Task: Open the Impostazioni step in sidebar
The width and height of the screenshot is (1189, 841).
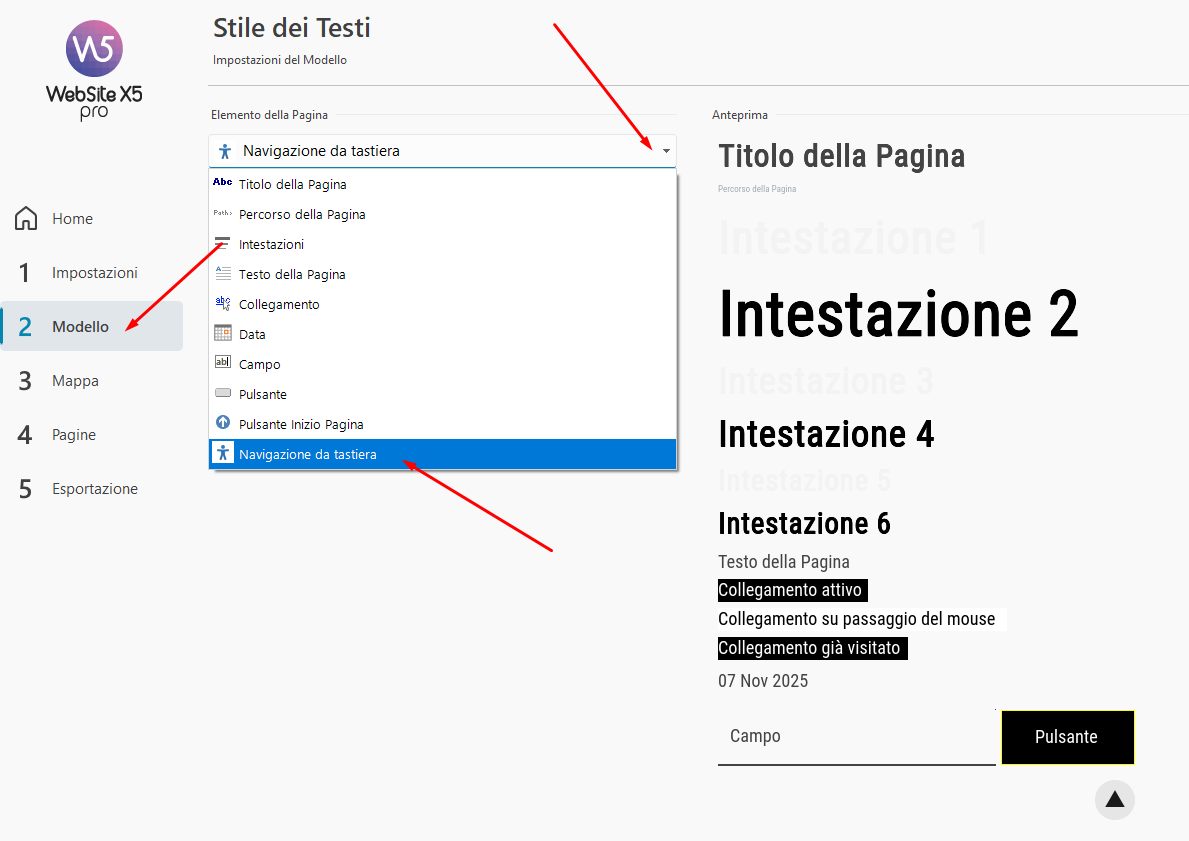Action: tap(94, 273)
